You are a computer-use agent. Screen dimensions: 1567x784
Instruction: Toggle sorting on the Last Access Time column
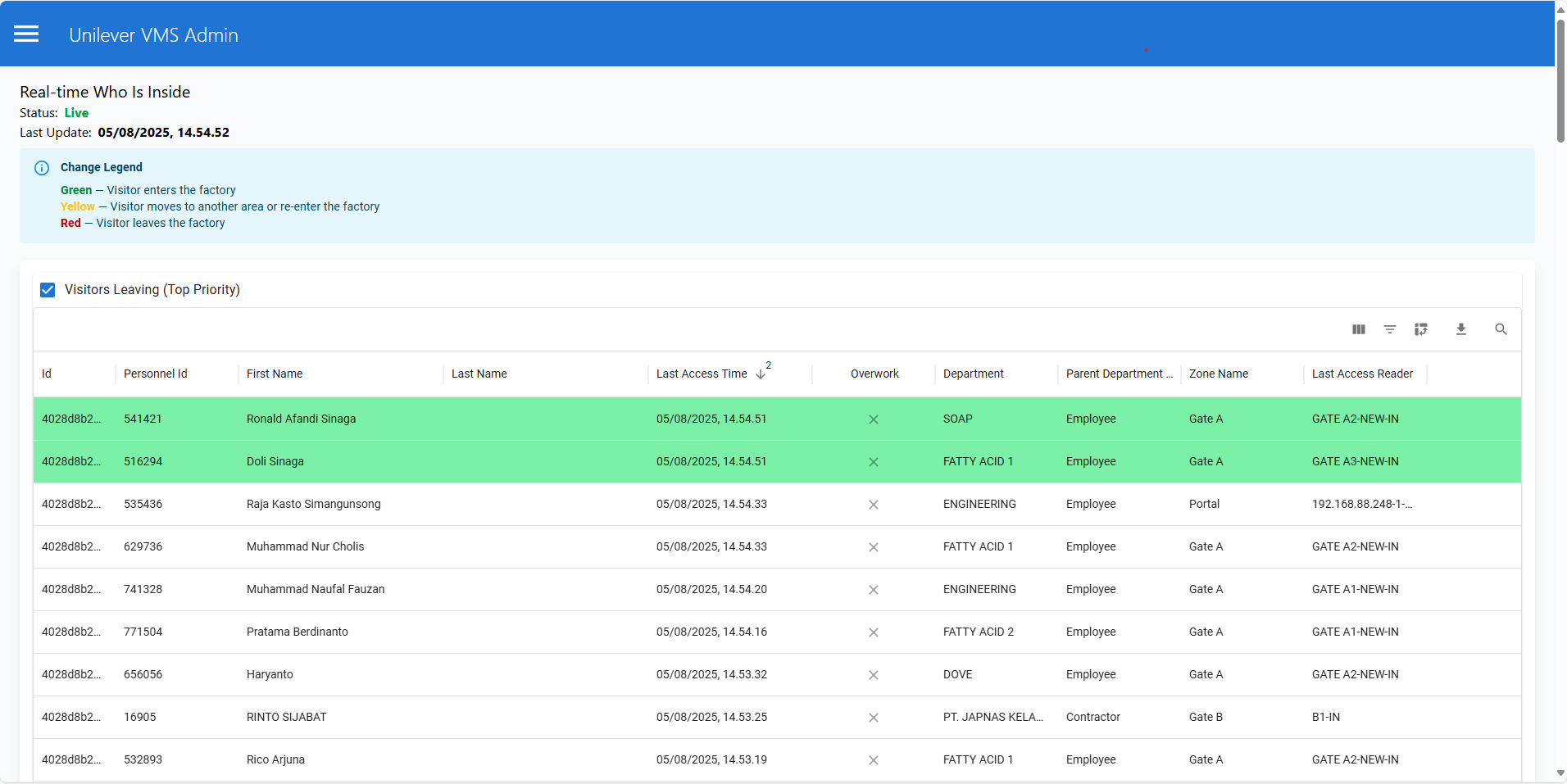[x=702, y=374]
